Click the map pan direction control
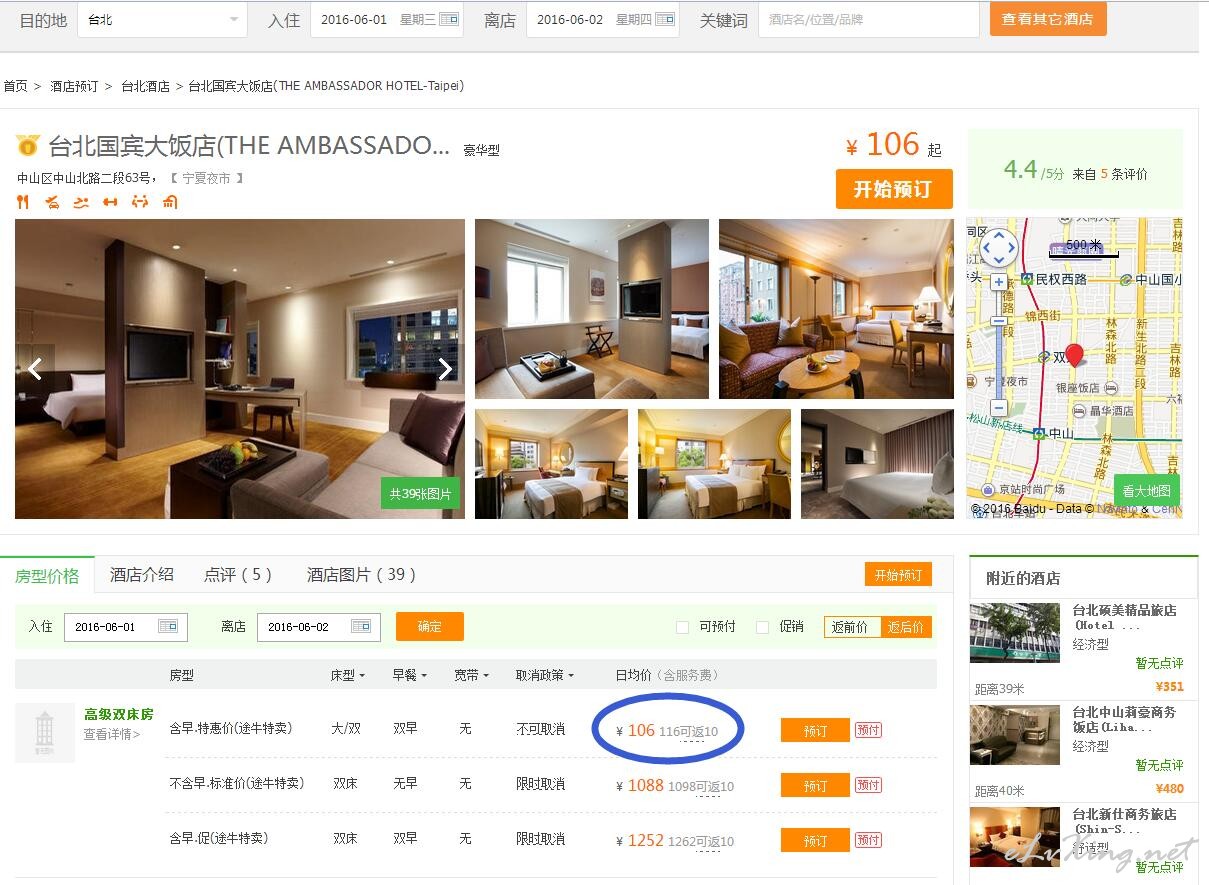 [x=998, y=247]
